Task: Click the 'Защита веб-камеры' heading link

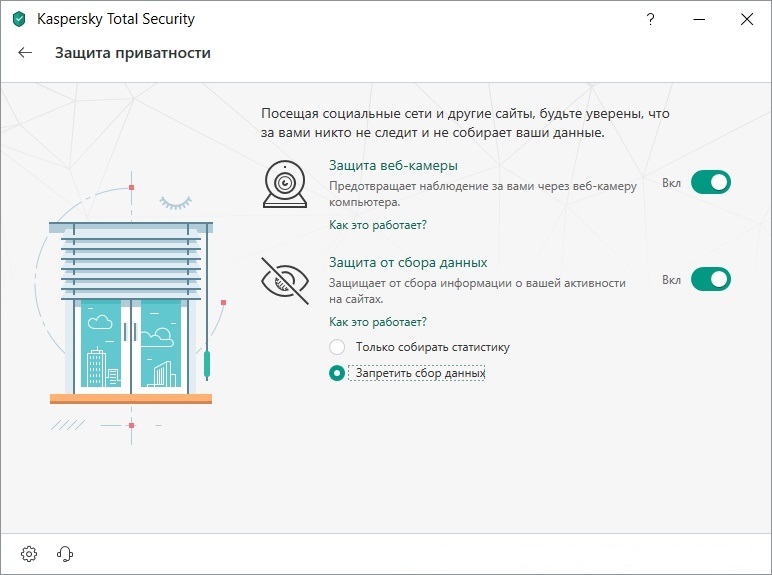Action: tap(393, 165)
